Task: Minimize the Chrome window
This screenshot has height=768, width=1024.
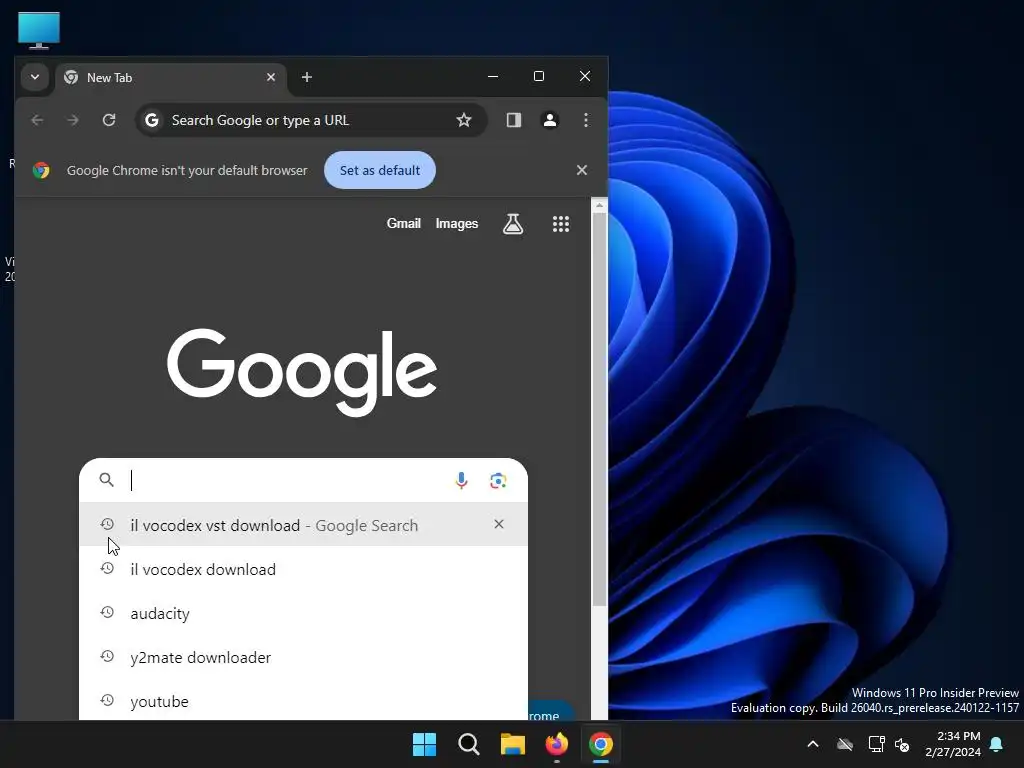Action: (493, 76)
